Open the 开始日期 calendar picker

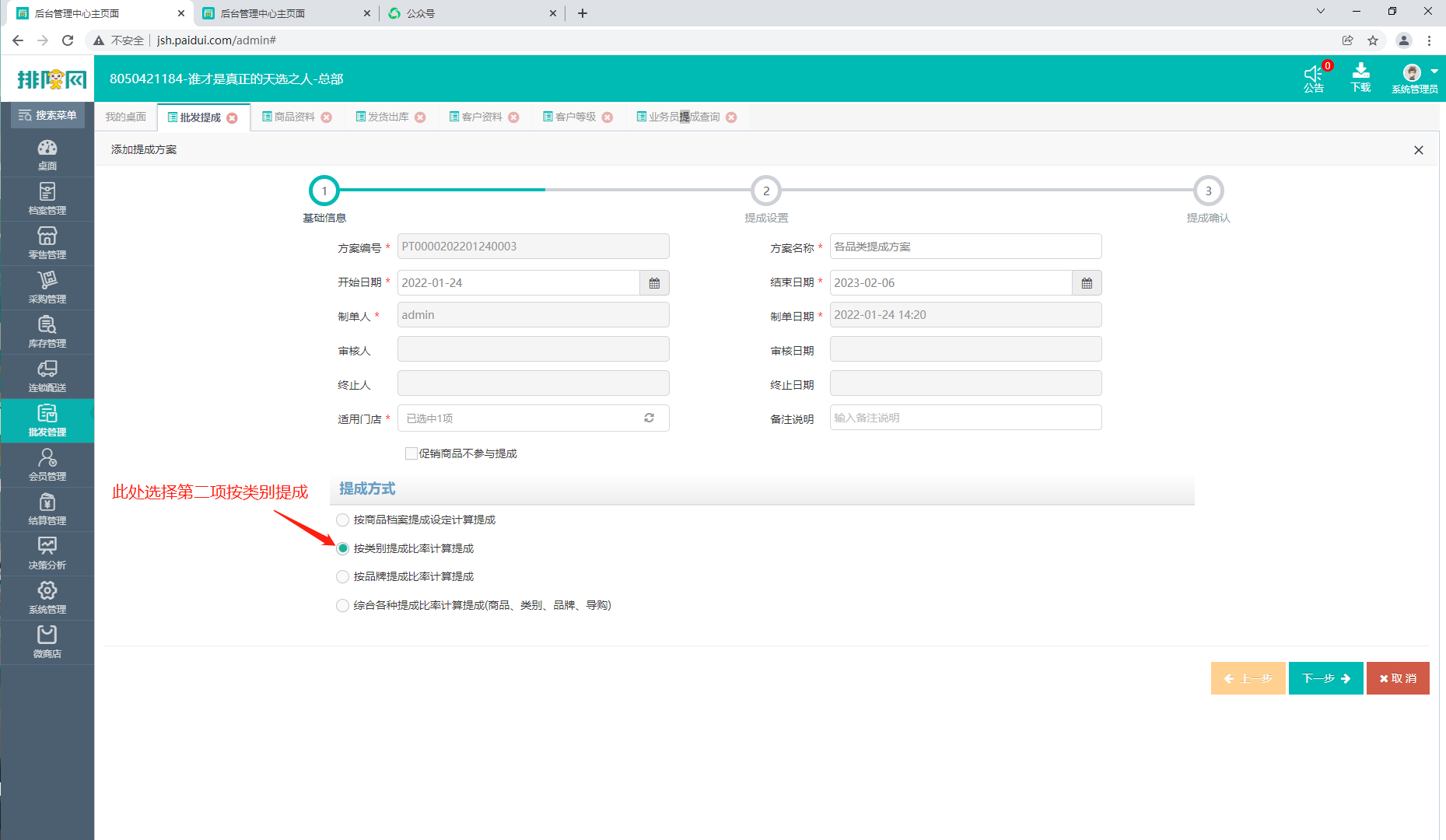654,283
